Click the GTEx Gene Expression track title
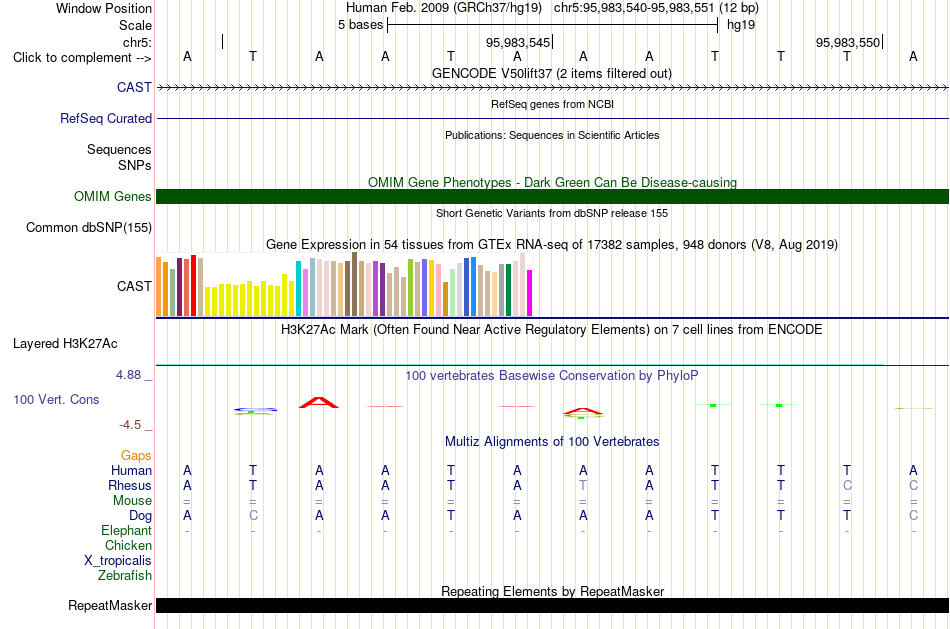Image resolution: width=950 pixels, height=629 pixels. pos(552,245)
